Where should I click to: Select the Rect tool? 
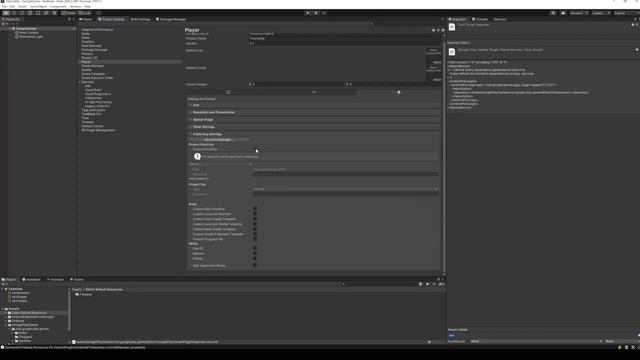click(x=38, y=13)
